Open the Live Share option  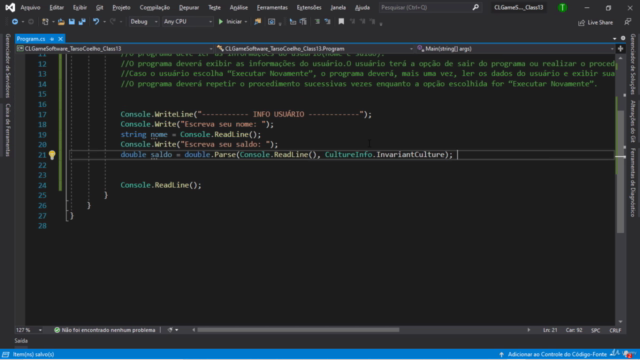tap(596, 22)
